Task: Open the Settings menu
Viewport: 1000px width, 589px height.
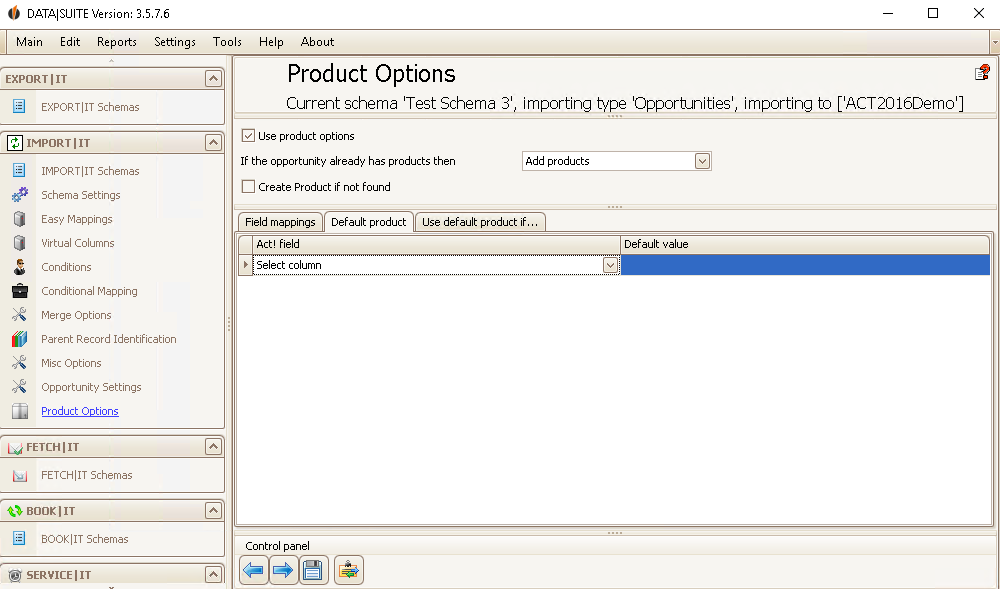Action: tap(175, 41)
